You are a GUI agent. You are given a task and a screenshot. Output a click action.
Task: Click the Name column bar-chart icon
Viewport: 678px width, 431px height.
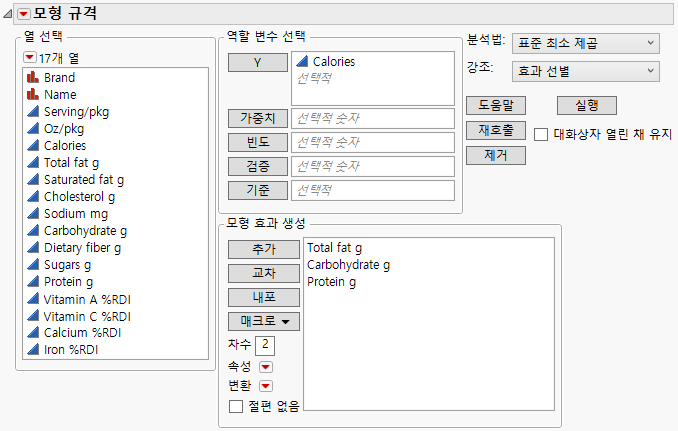click(x=33, y=94)
